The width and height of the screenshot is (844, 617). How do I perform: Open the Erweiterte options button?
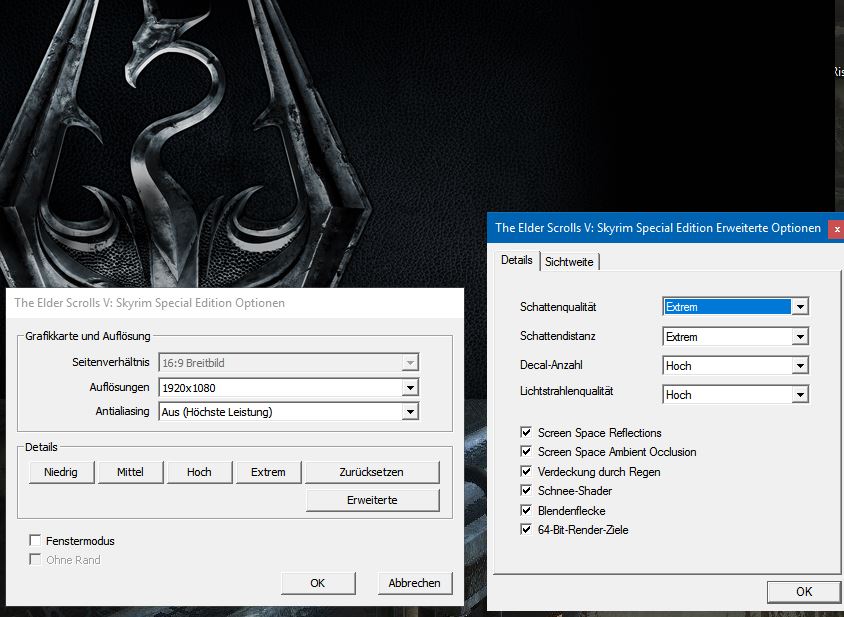372,500
